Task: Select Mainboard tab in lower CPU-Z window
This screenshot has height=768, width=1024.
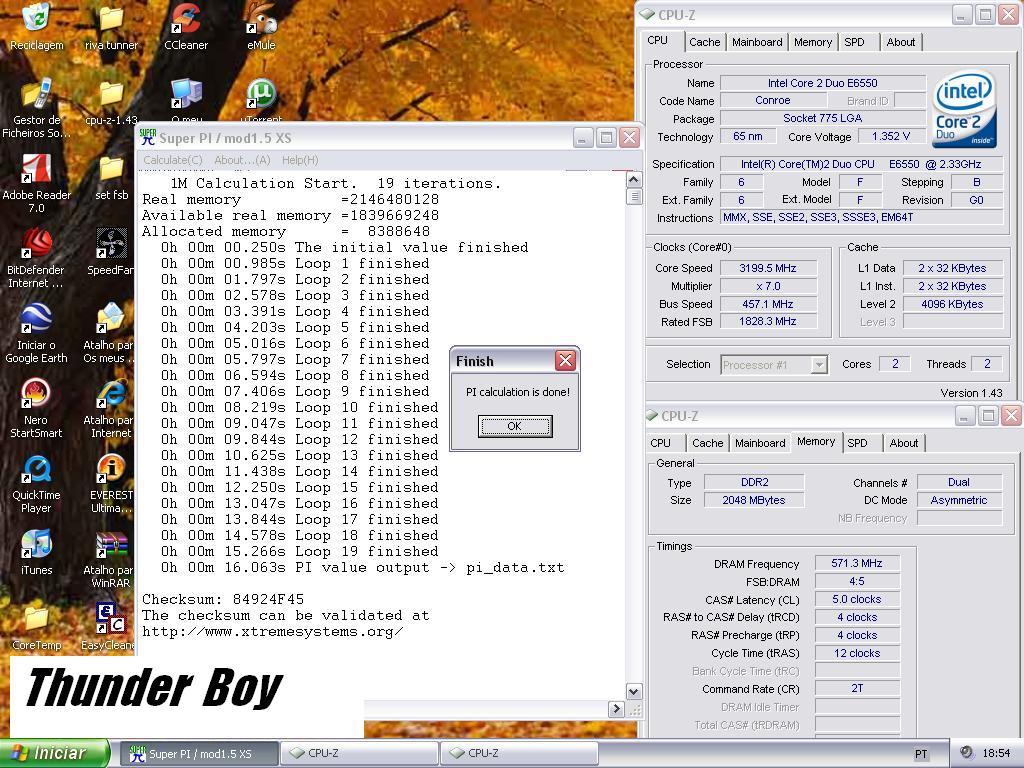Action: tap(760, 443)
